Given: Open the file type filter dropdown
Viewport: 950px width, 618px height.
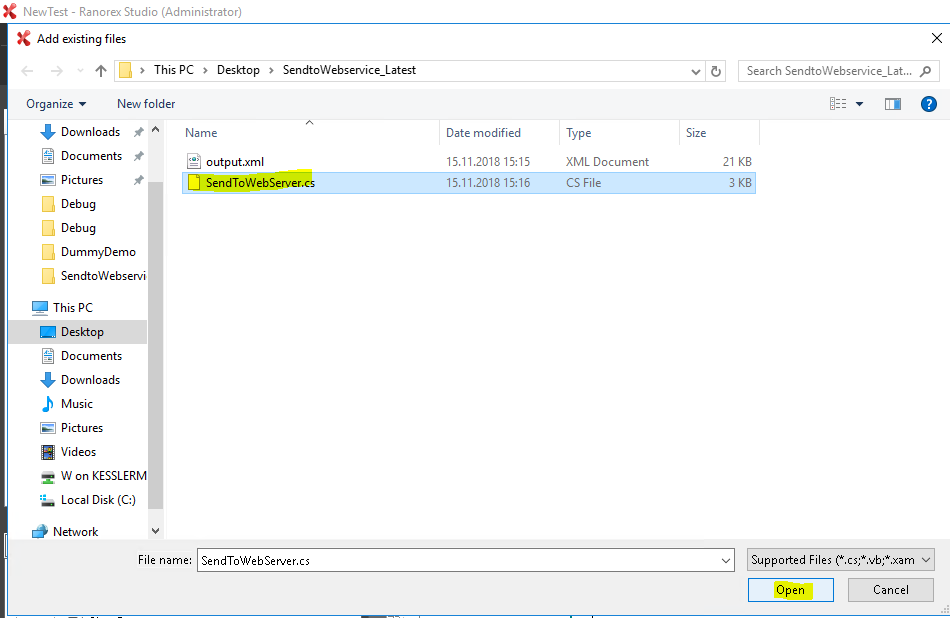Looking at the screenshot, I should [840, 560].
